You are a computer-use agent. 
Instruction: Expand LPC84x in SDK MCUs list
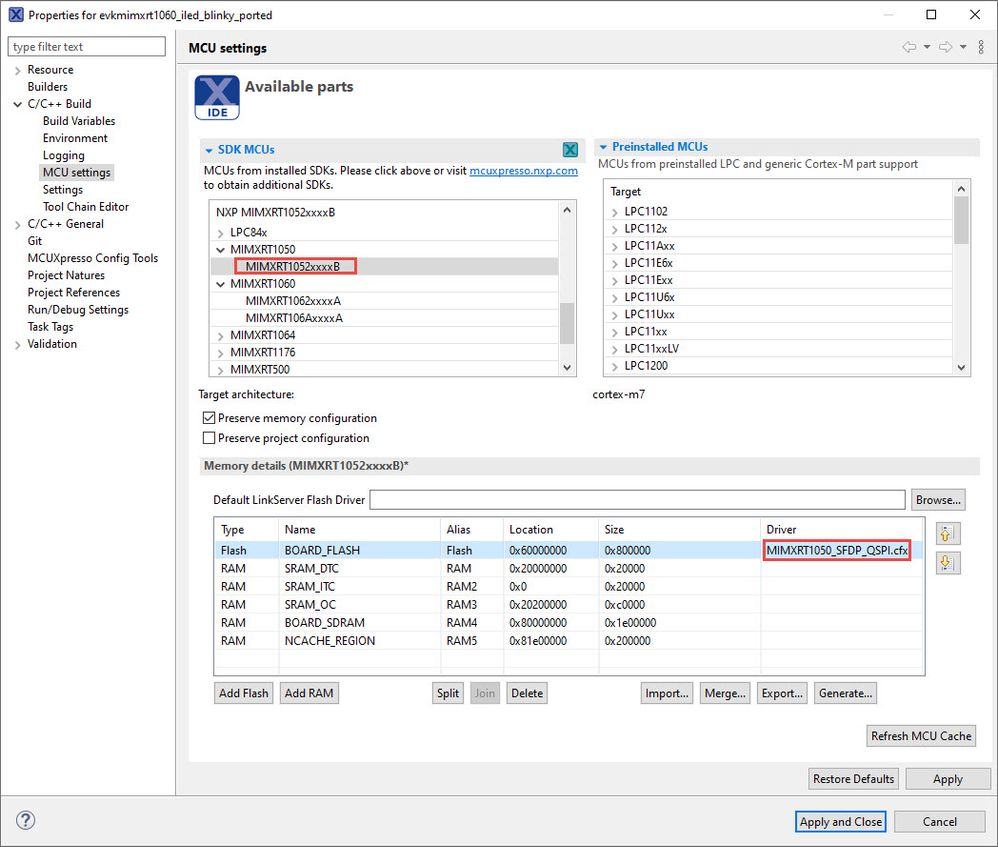[220, 233]
